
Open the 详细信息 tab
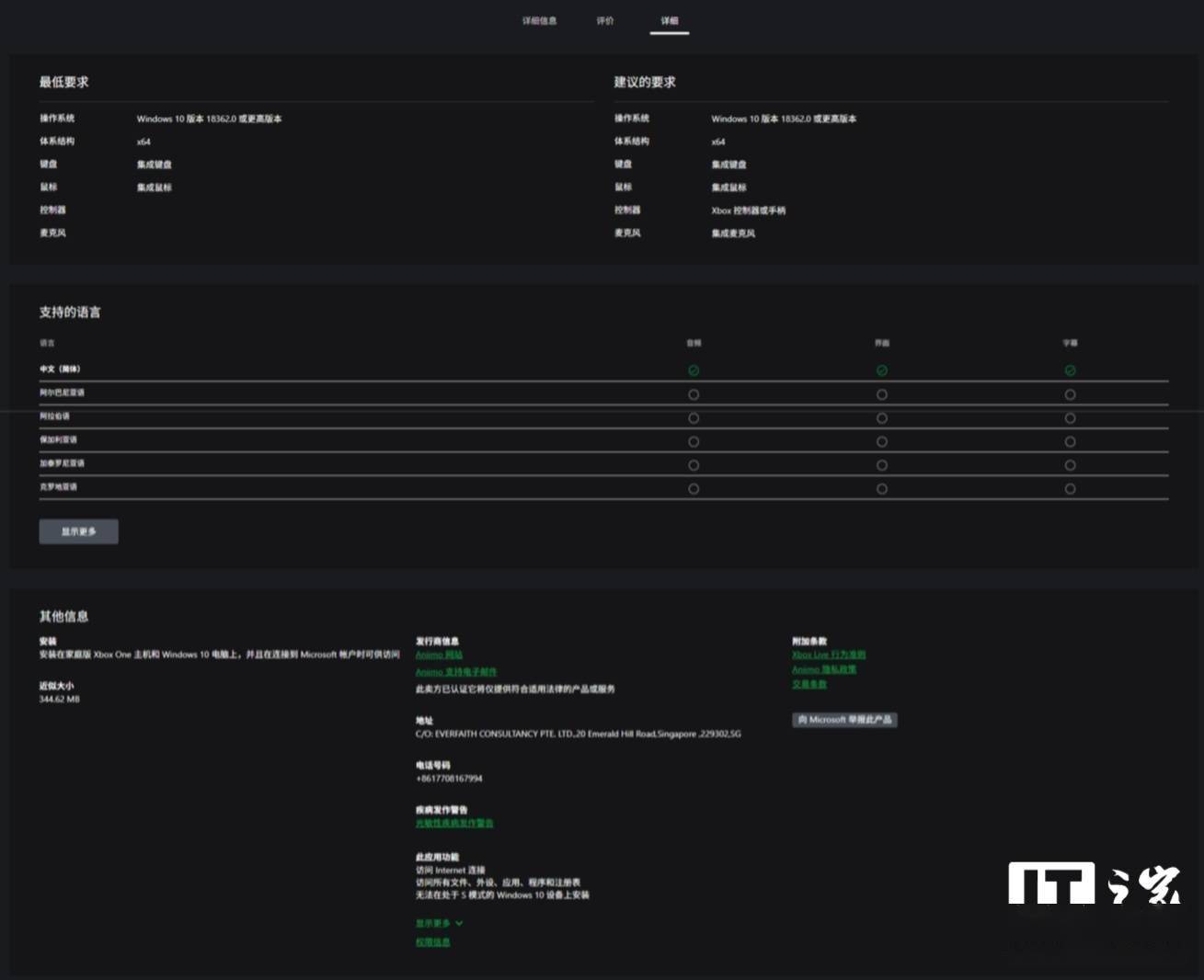(x=539, y=21)
